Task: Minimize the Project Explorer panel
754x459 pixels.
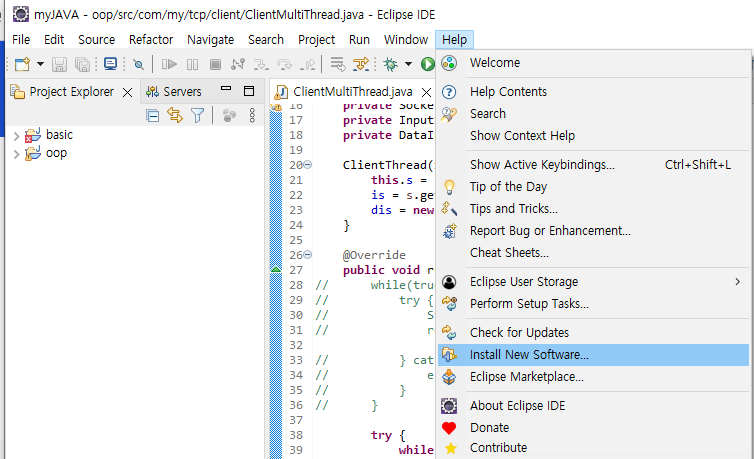Action: (x=226, y=89)
